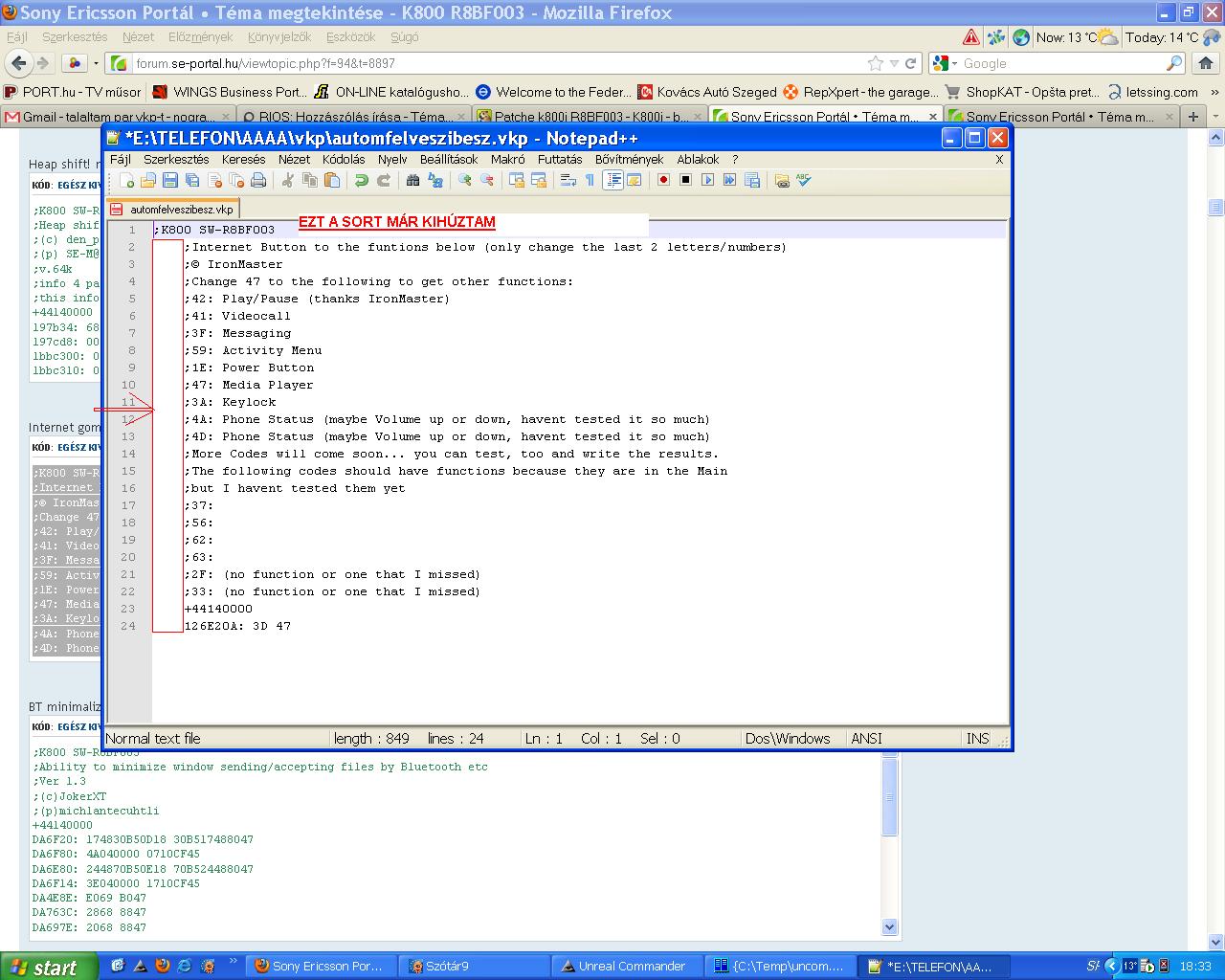
Task: Open ShopKAT bookmark in Firefox
Action: [x=1021, y=92]
